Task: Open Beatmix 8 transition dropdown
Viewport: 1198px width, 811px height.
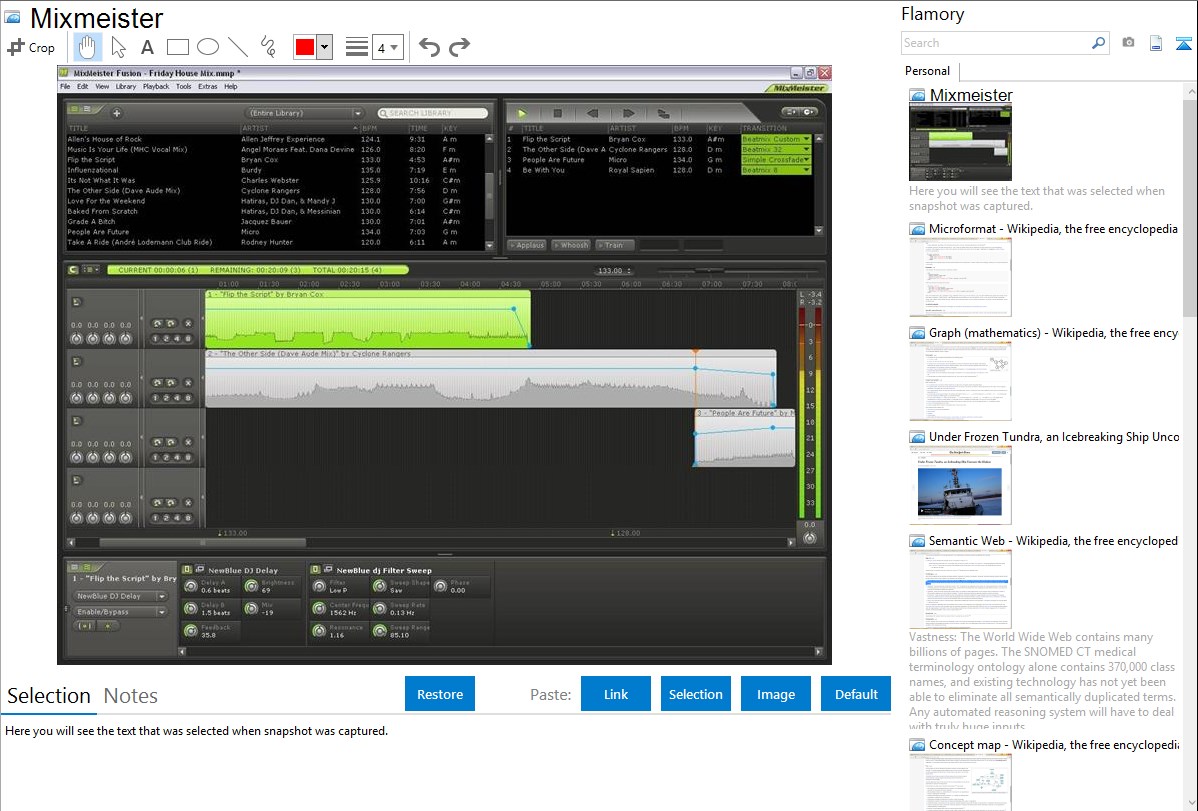Action: coord(776,170)
